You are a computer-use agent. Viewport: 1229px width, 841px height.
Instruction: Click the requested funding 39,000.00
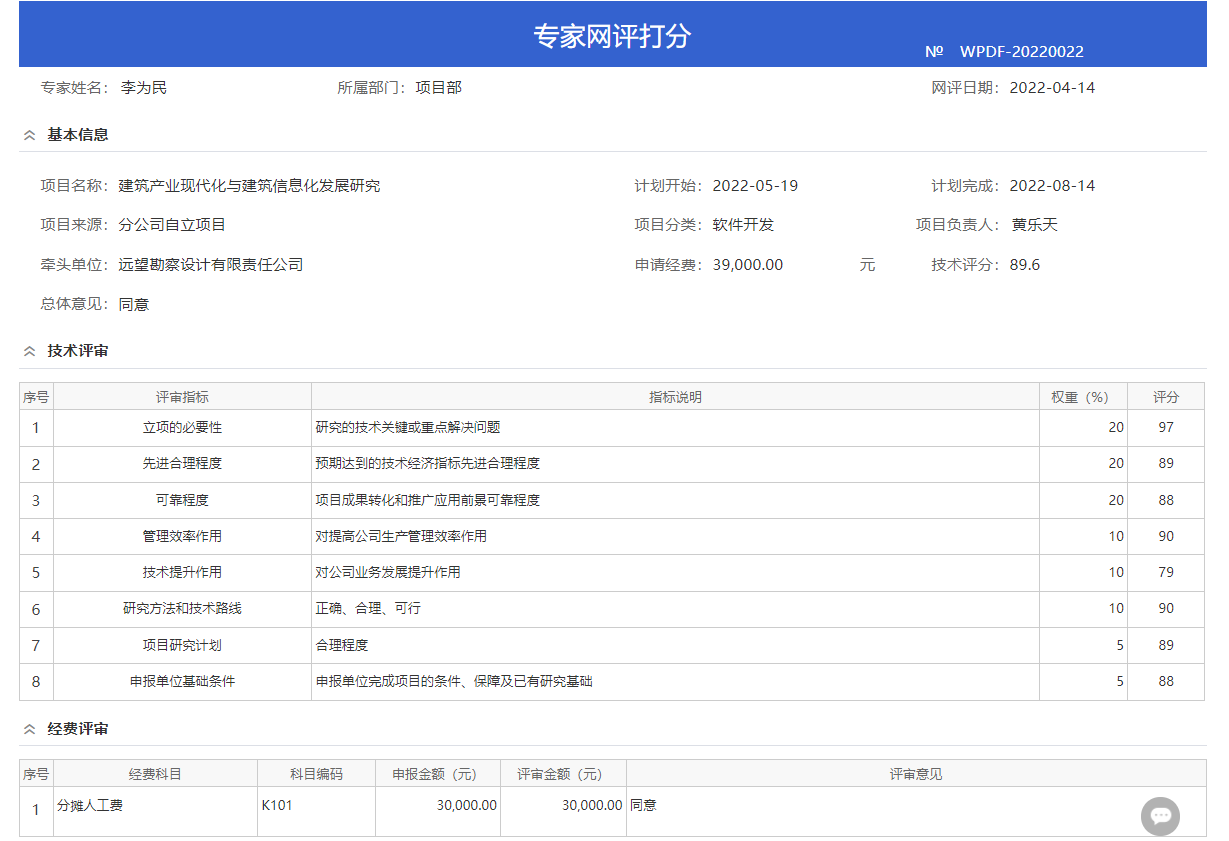[748, 265]
